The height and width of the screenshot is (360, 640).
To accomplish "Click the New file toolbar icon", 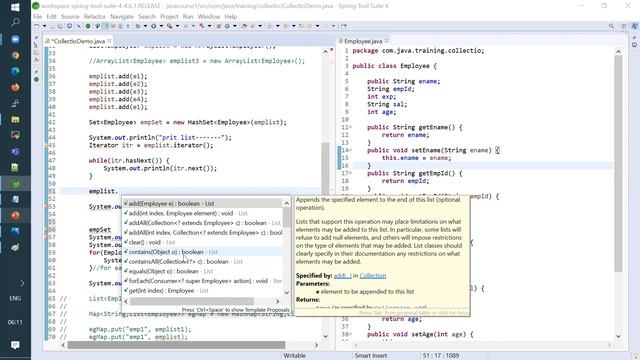I will (36, 26).
